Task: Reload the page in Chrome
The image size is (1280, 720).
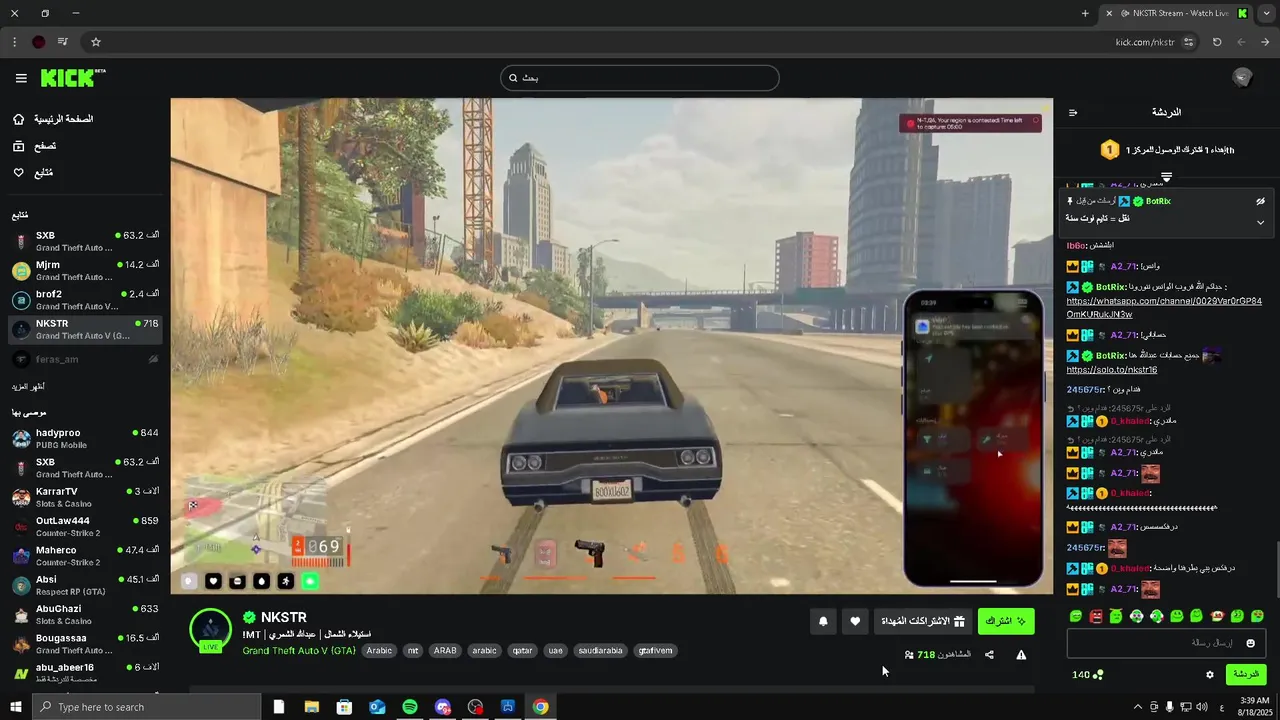Action: point(1217,42)
